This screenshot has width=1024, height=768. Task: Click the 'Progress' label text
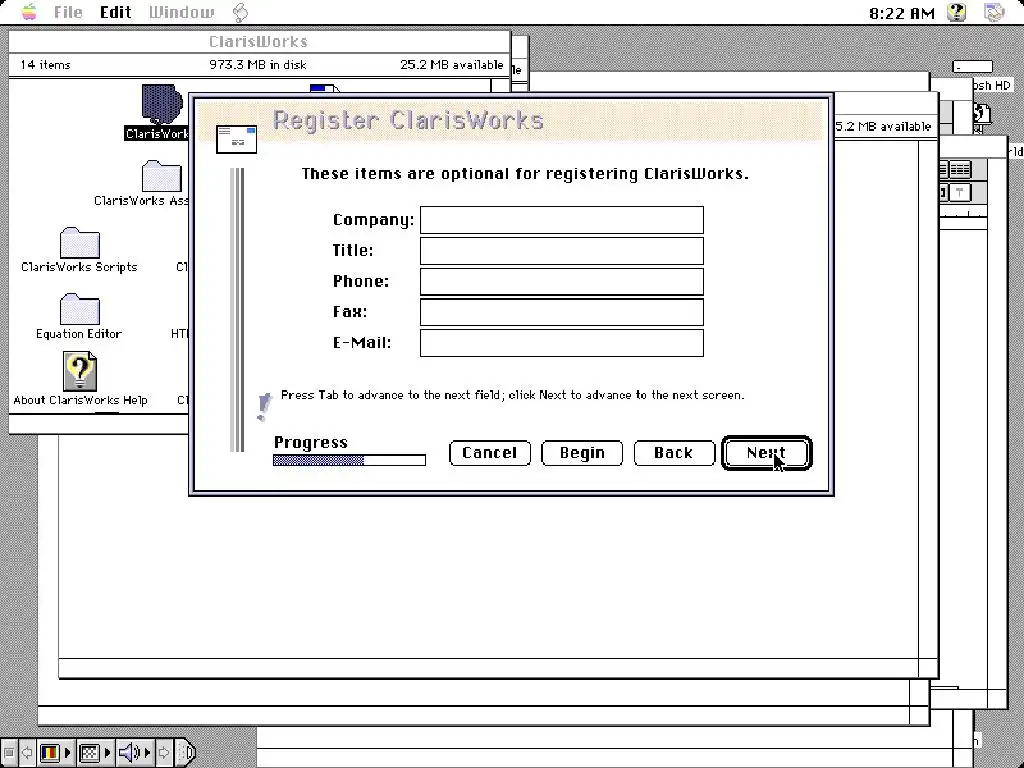(311, 443)
